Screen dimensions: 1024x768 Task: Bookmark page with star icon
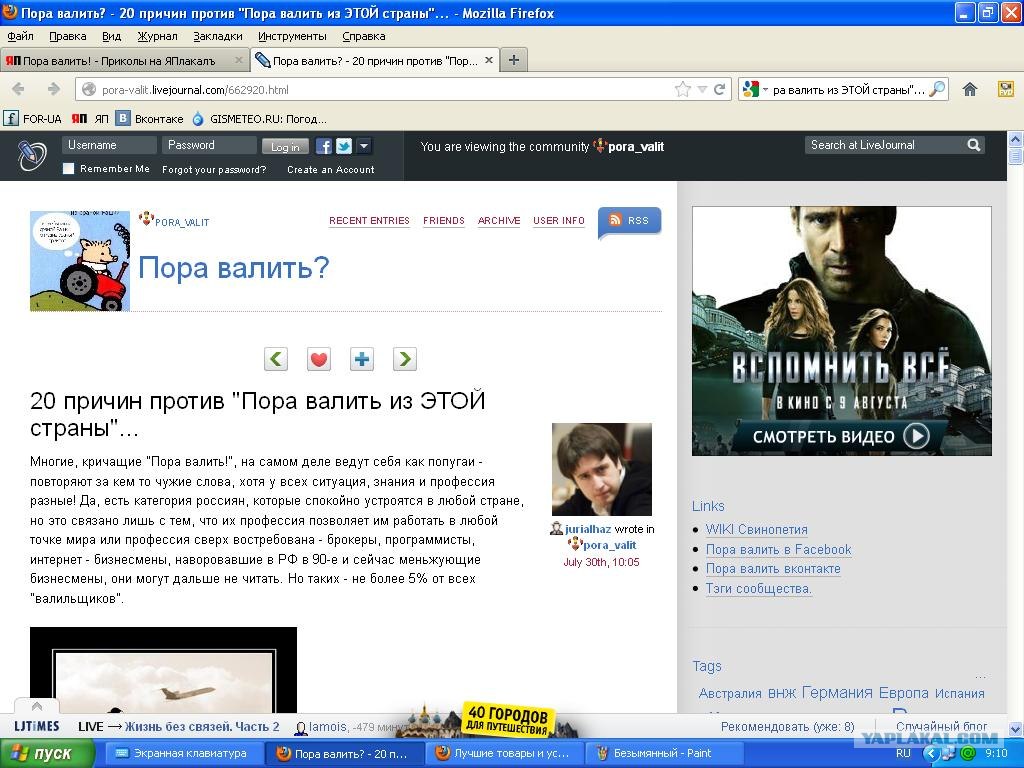pos(682,89)
